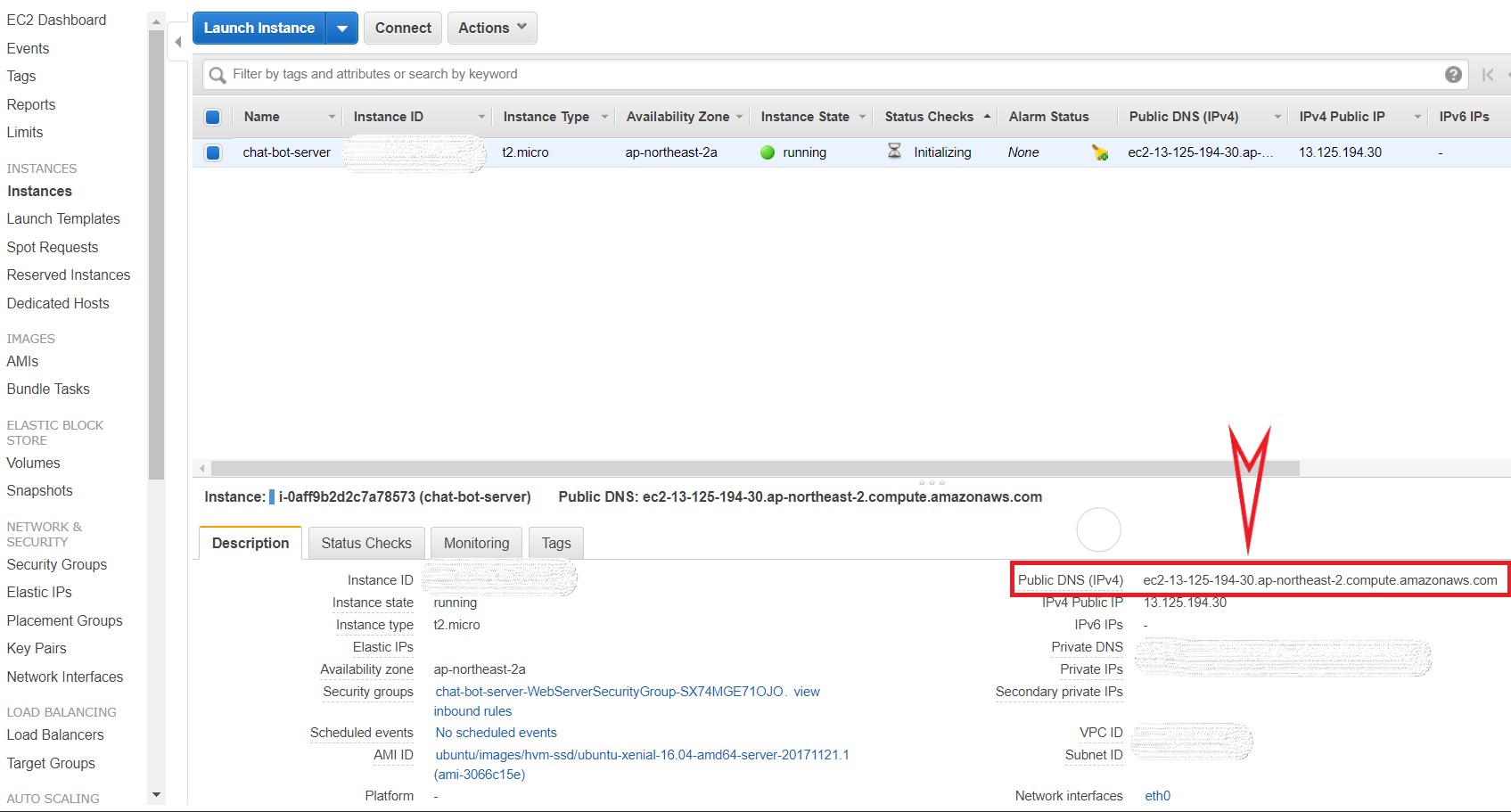Image resolution: width=1511 pixels, height=812 pixels.
Task: Open Snapshots in the sidebar
Action: coord(39,490)
